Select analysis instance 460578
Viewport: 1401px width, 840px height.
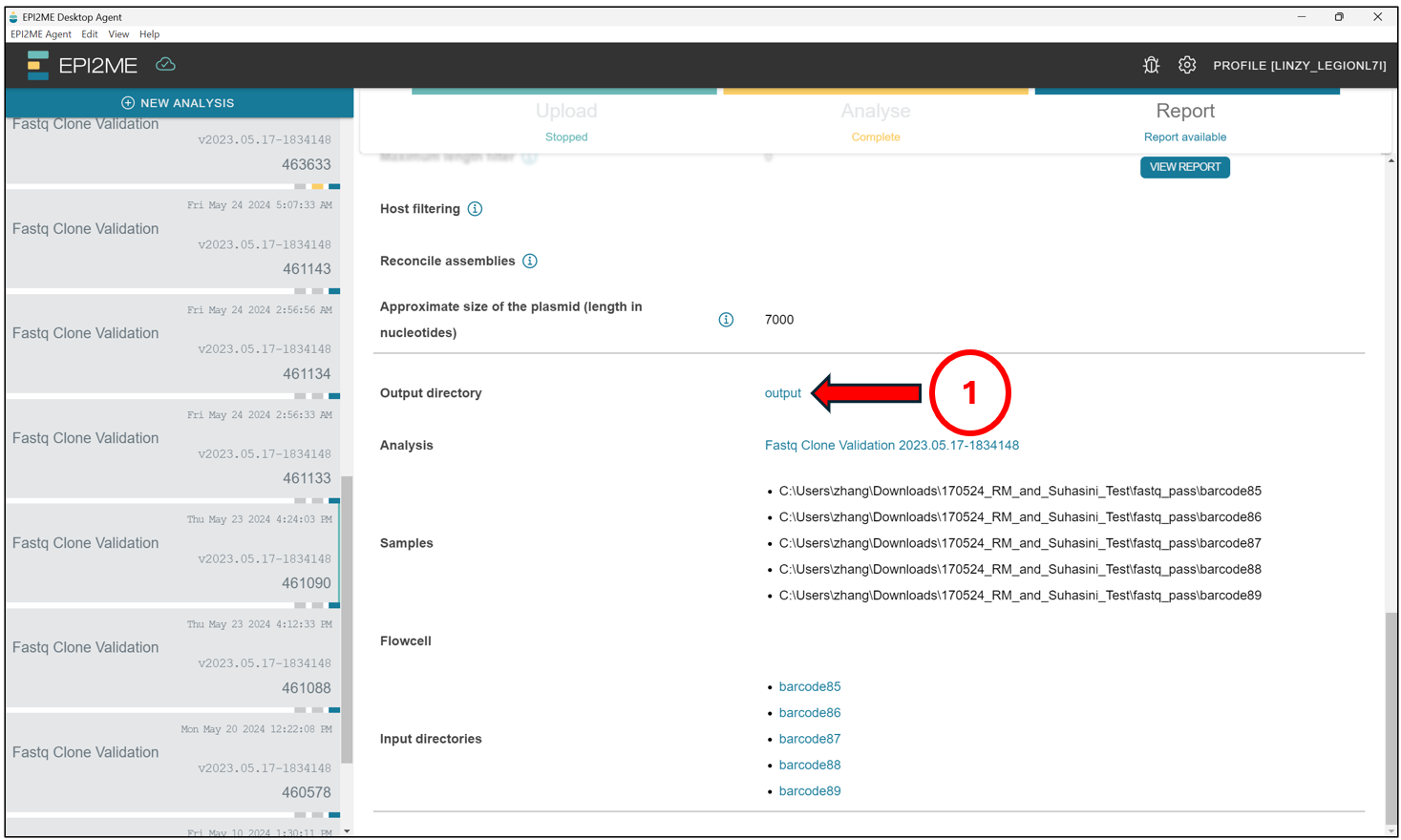(x=173, y=764)
